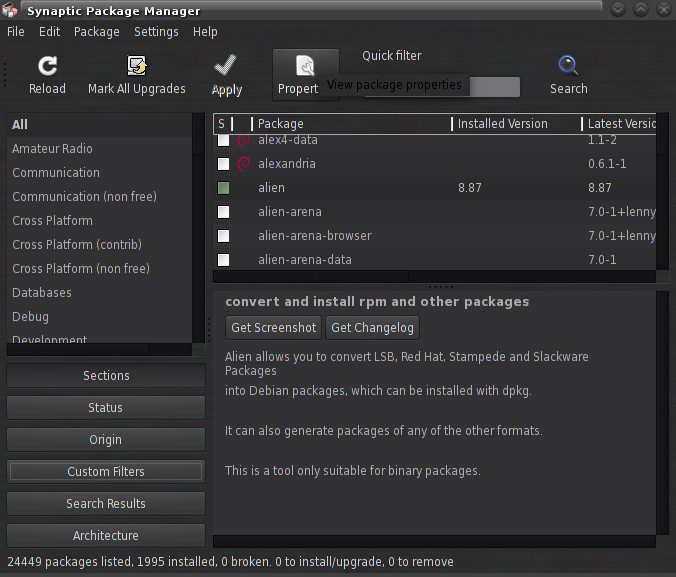
Task: Select Cross Platform (contrib) section
Action: pos(99,245)
